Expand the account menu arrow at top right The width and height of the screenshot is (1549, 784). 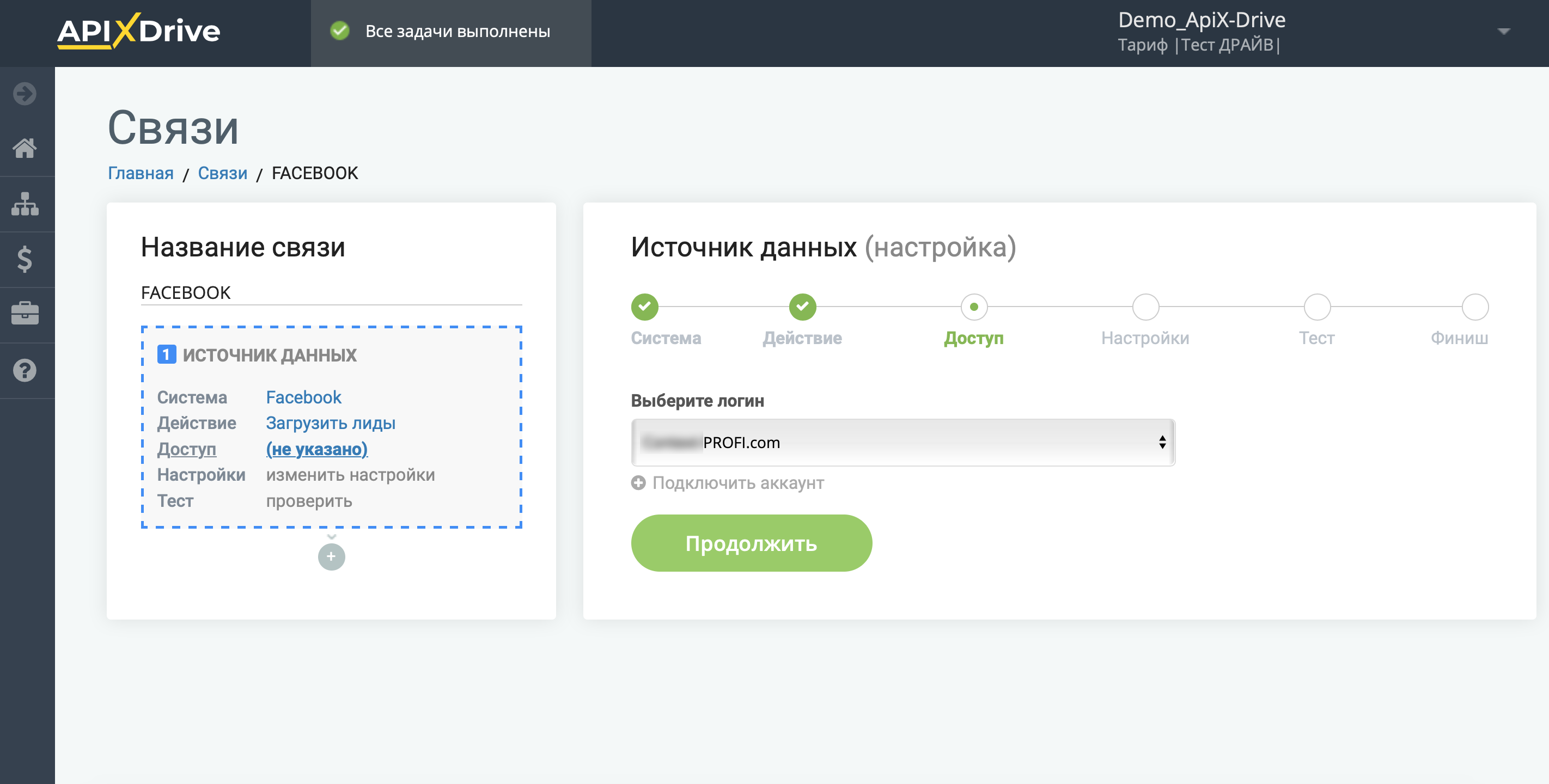[x=1503, y=31]
